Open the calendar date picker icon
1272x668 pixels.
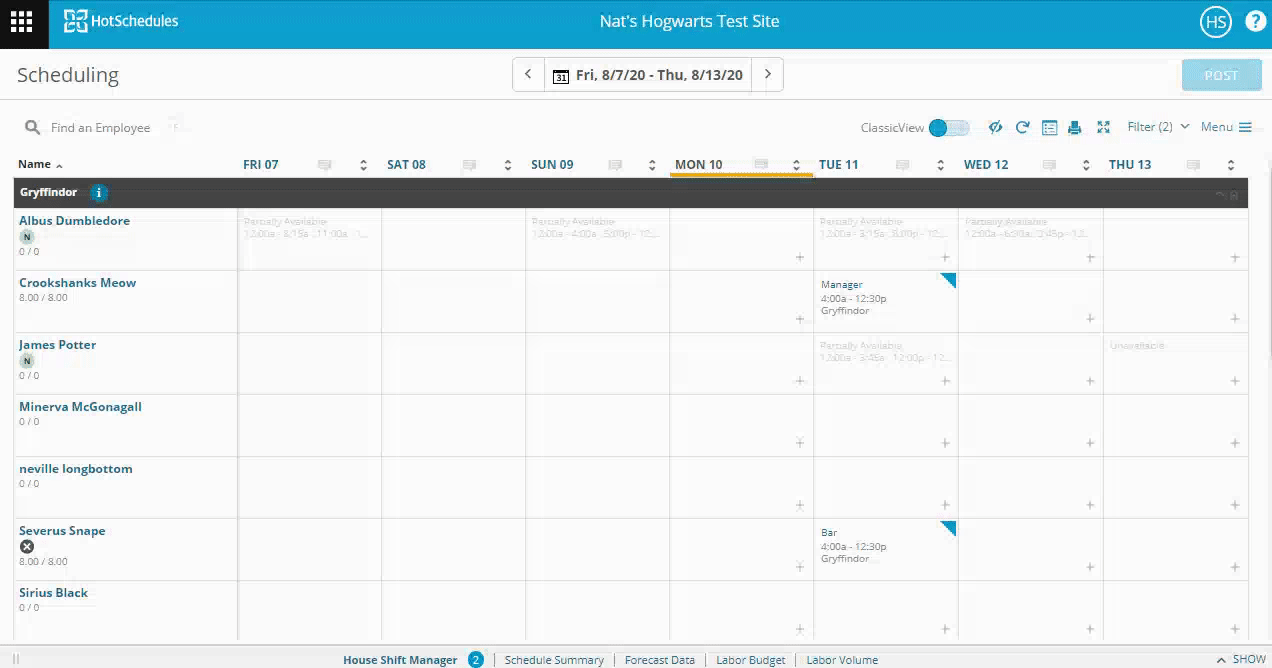[x=561, y=76]
